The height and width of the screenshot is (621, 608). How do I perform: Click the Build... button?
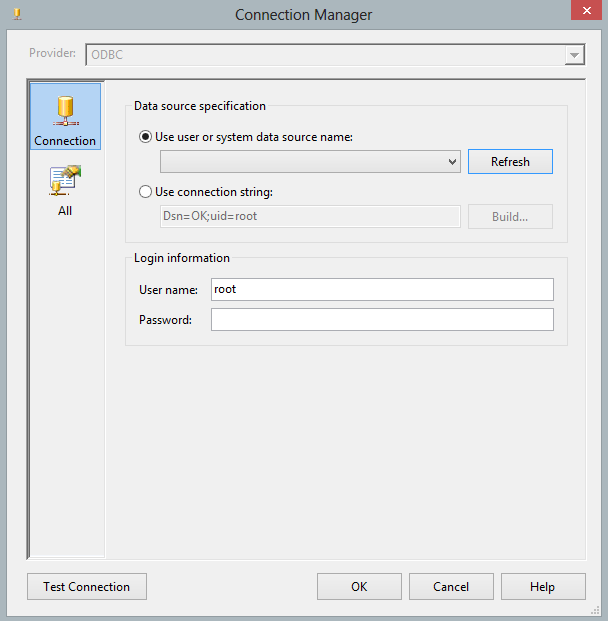[x=510, y=217]
